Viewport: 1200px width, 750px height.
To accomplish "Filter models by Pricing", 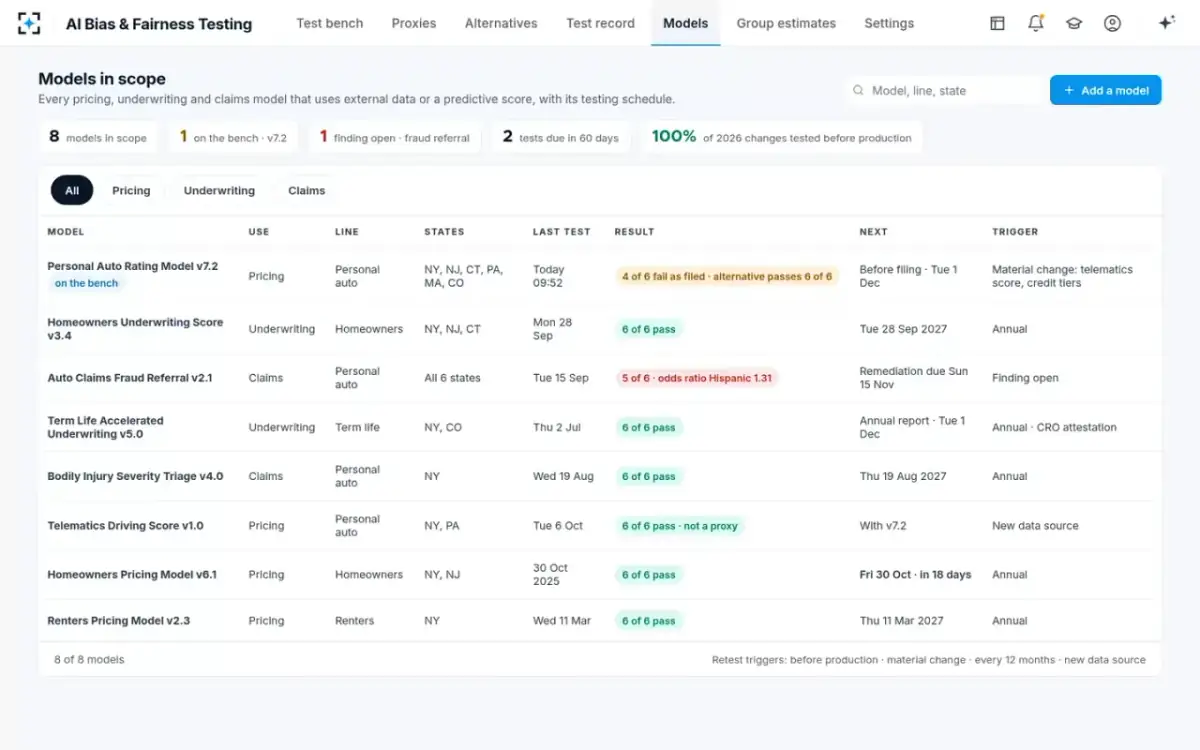I will (x=131, y=190).
